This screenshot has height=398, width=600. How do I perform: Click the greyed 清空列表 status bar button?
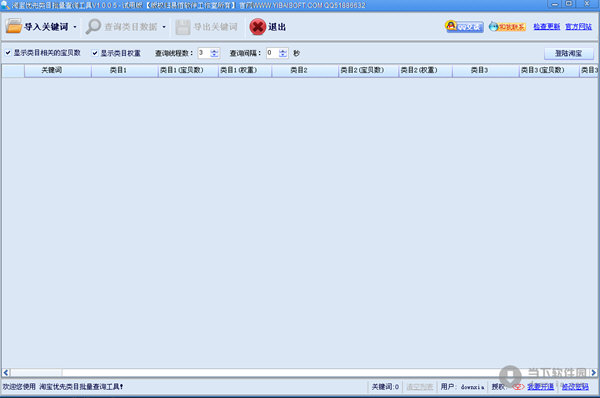pos(420,387)
